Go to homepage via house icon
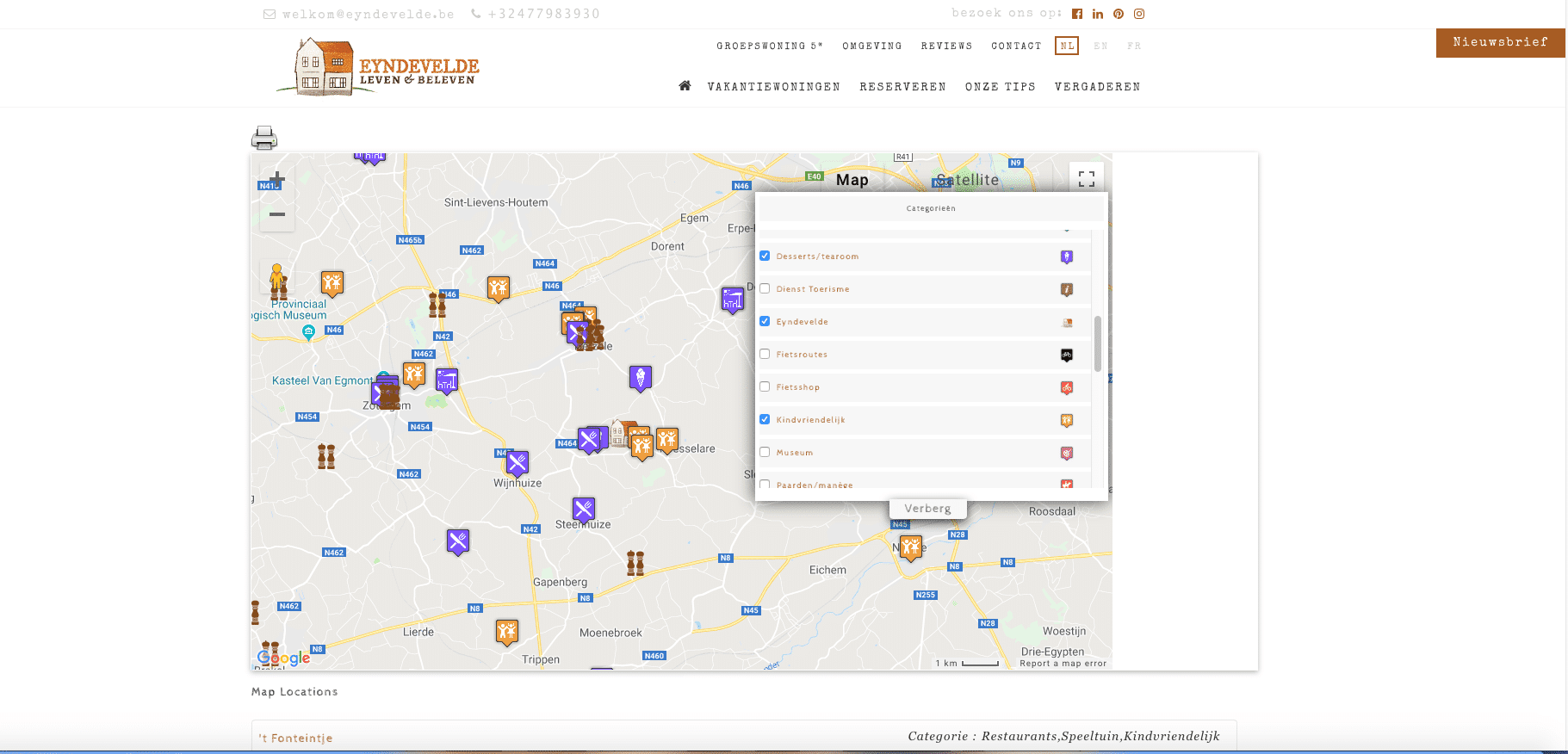 point(685,86)
